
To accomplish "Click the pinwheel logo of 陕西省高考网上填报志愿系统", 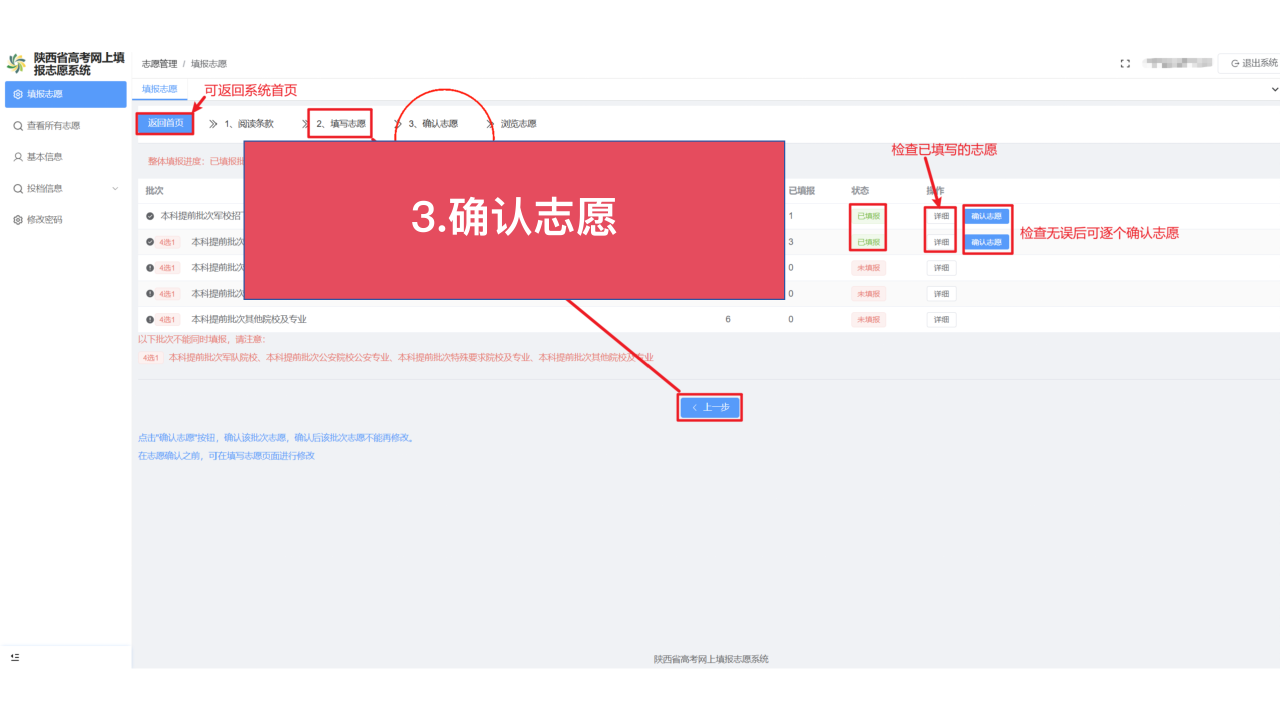I will pos(16,64).
